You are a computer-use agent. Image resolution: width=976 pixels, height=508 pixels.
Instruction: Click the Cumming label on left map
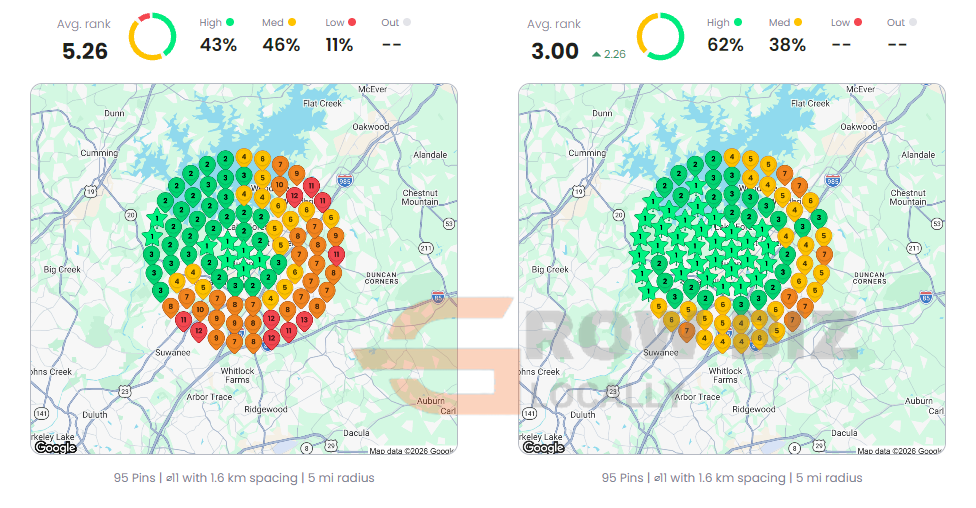[99, 153]
